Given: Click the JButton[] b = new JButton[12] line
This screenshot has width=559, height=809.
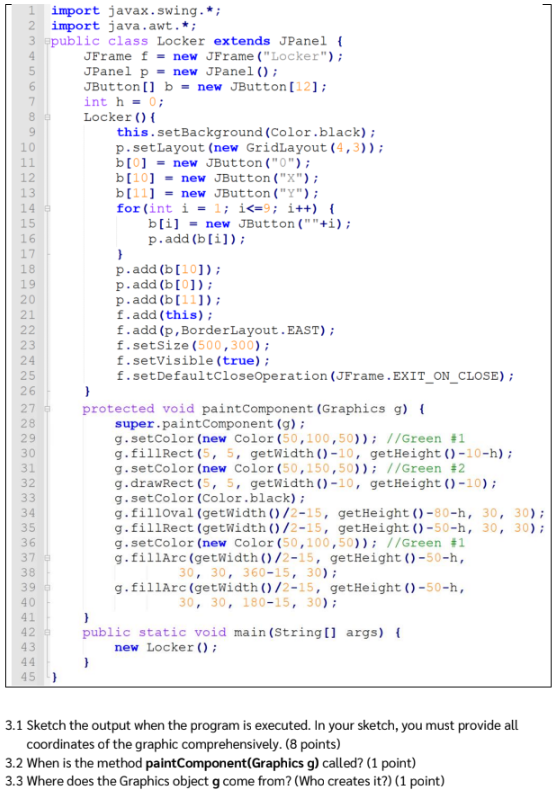Looking at the screenshot, I should pos(205,87).
